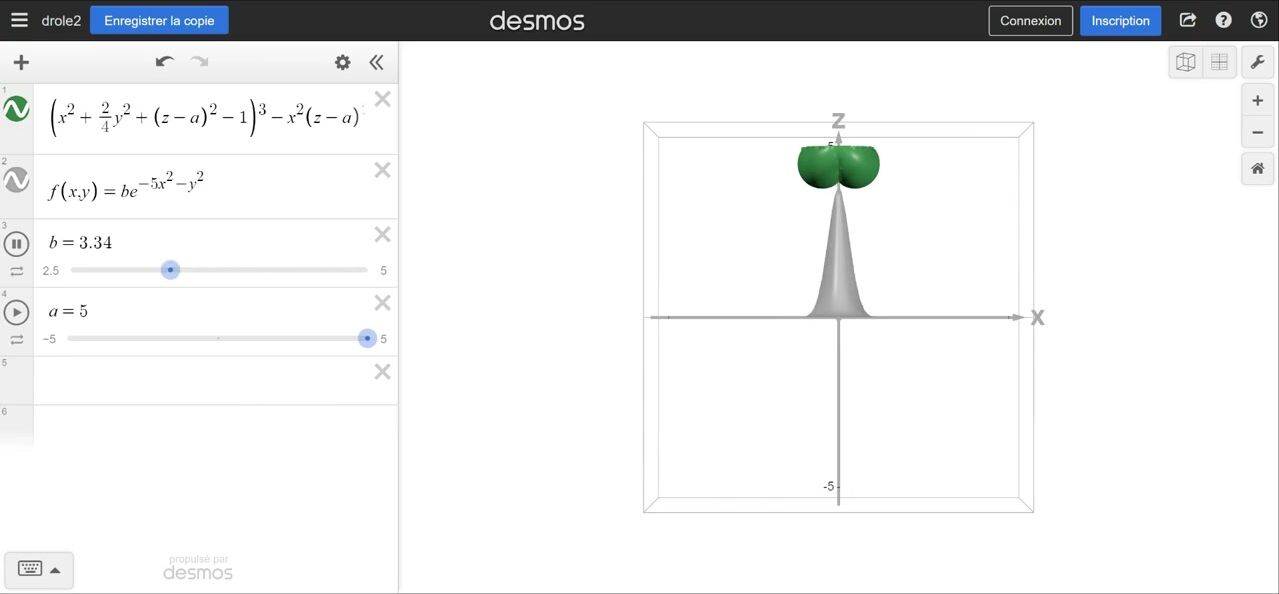This screenshot has height=594, width=1279.
Task: Click the Connexion button
Action: tap(1030, 20)
